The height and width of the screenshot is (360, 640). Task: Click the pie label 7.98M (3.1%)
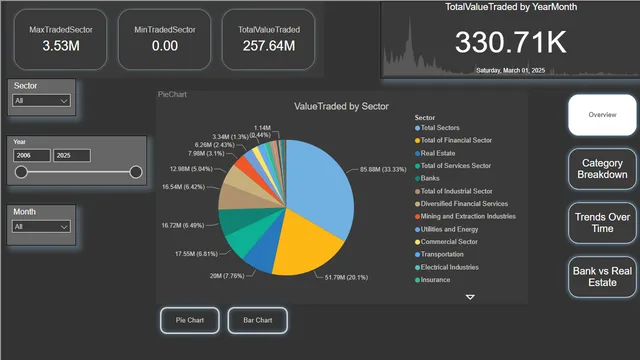pyautogui.click(x=206, y=153)
